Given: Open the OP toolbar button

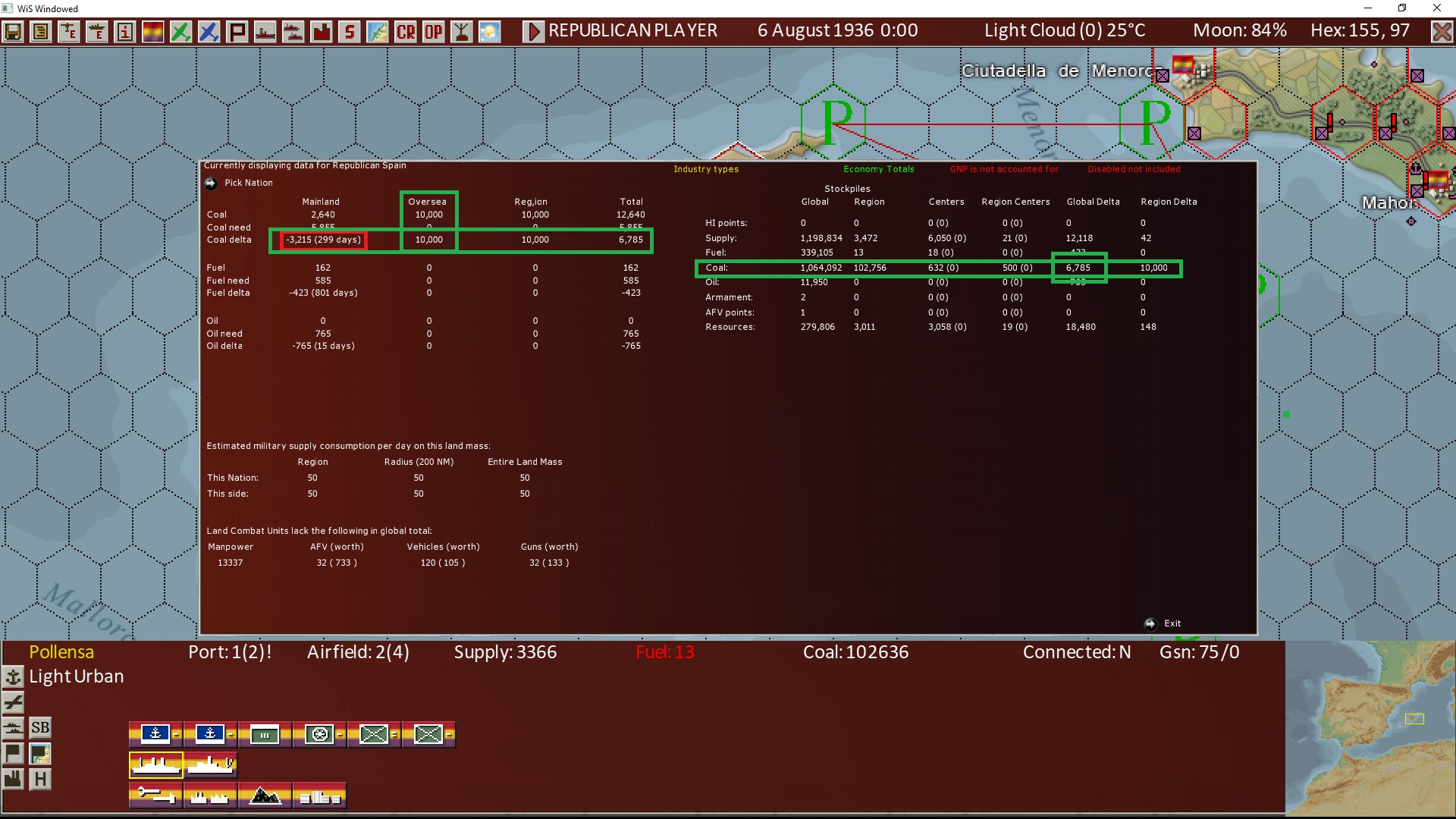Looking at the screenshot, I should coord(433,32).
